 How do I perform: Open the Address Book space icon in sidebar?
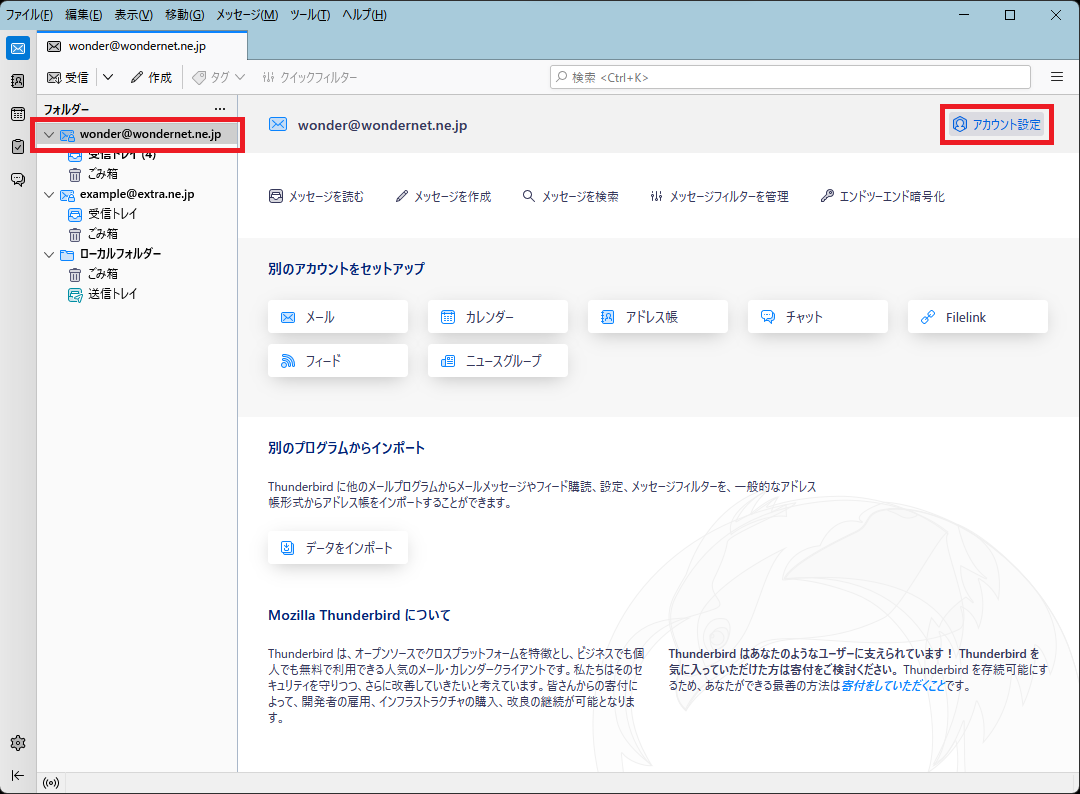point(18,81)
